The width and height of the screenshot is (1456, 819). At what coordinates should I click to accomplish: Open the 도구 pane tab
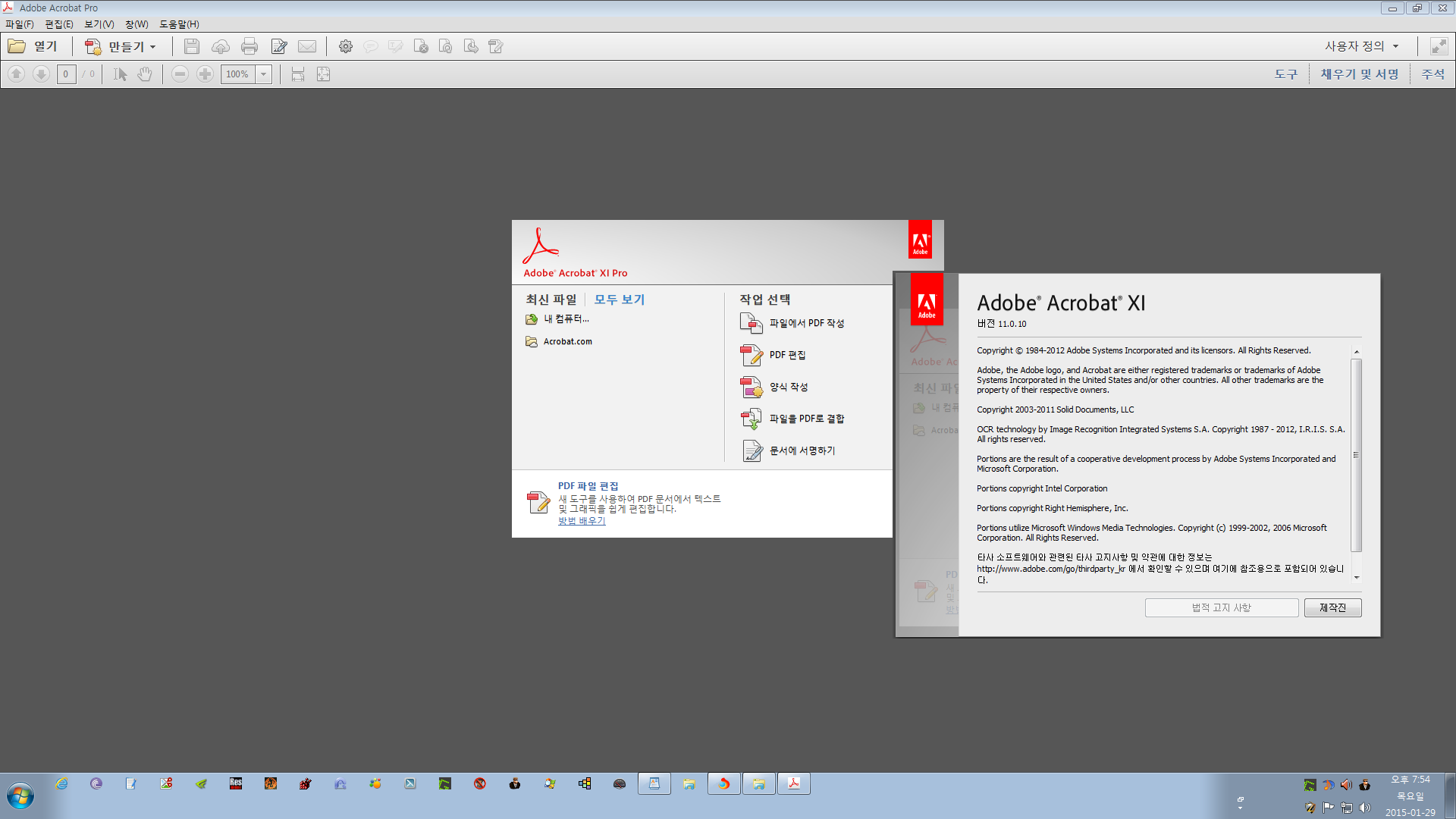coord(1286,74)
